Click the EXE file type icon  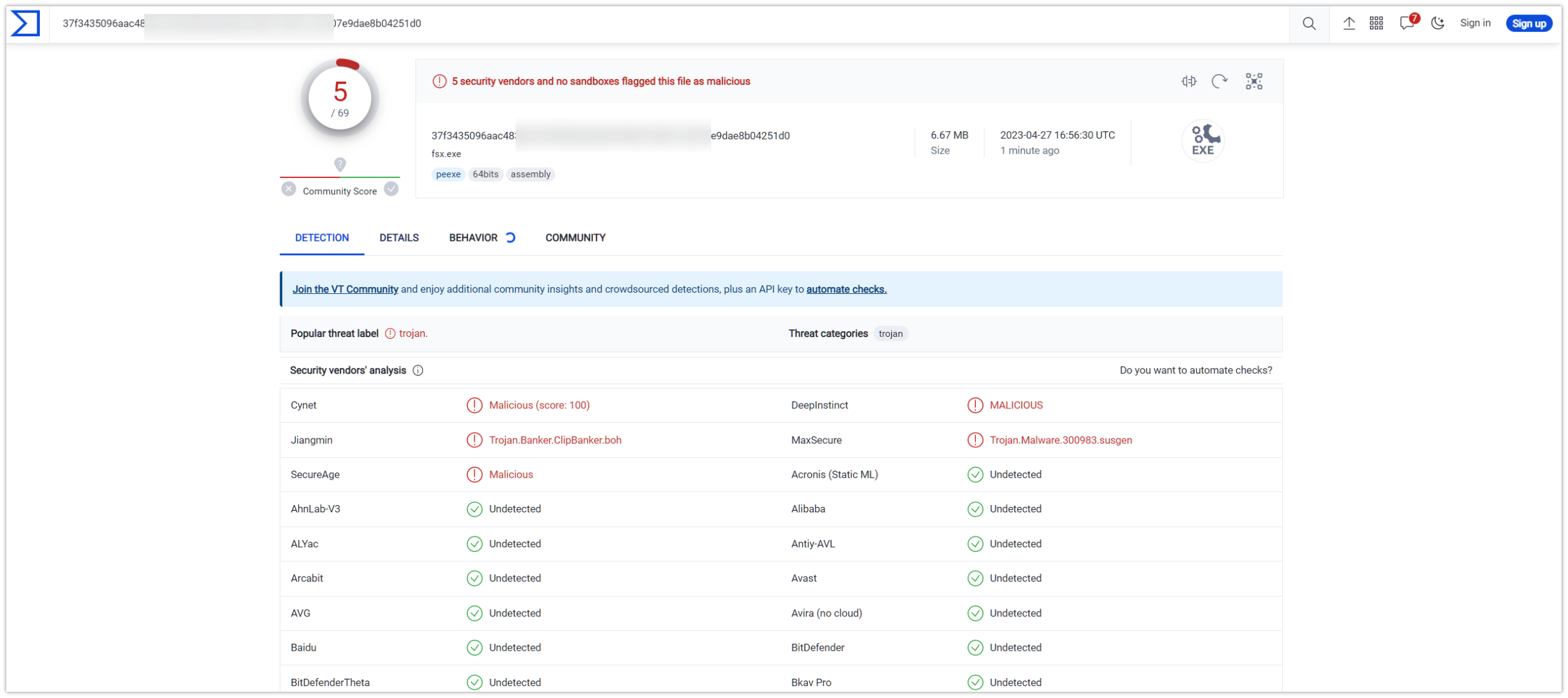(1202, 141)
